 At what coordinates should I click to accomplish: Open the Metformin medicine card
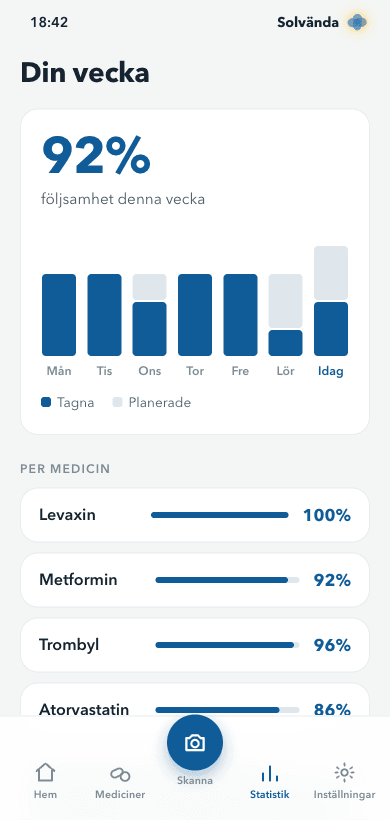[195, 580]
